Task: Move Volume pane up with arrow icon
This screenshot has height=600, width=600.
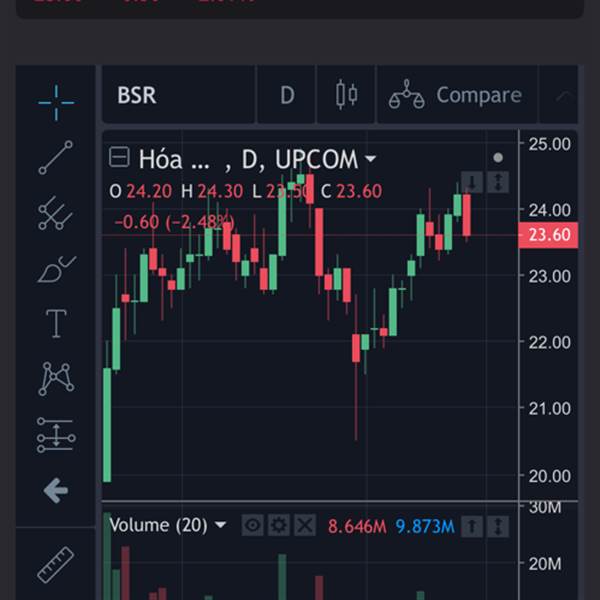Action: click(472, 527)
